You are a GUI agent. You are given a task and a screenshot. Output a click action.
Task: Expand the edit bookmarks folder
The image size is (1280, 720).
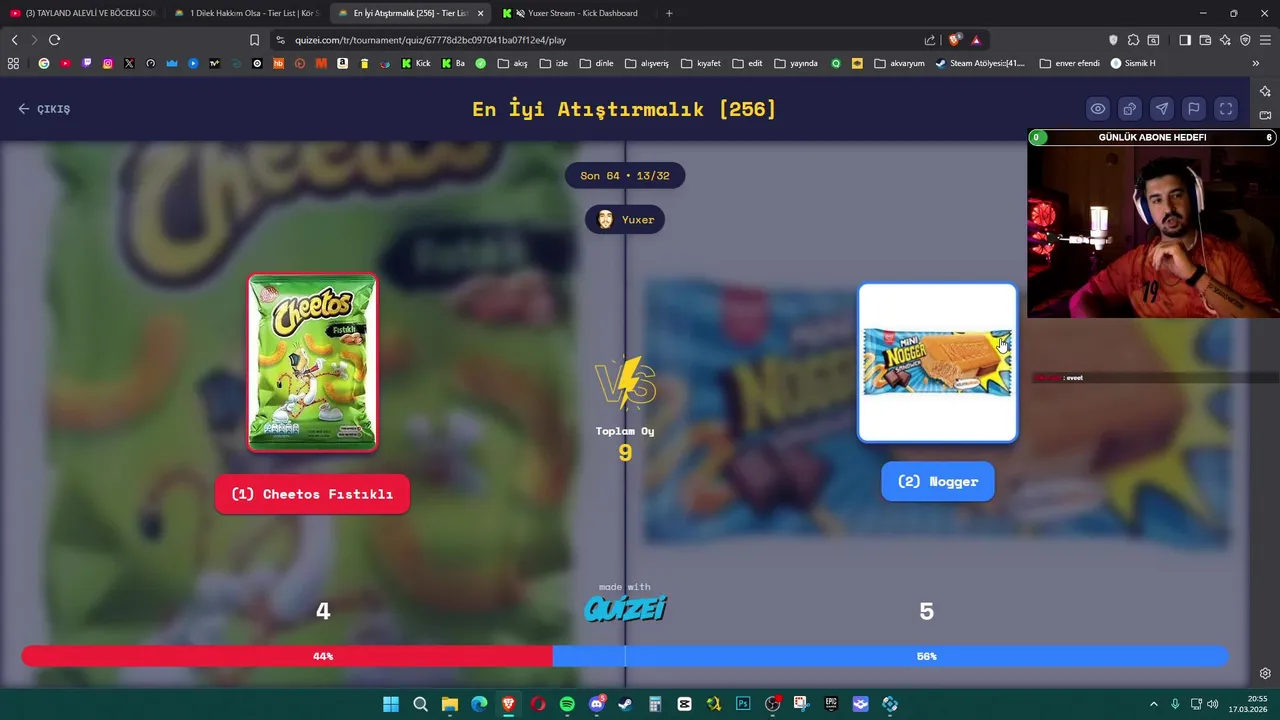747,63
